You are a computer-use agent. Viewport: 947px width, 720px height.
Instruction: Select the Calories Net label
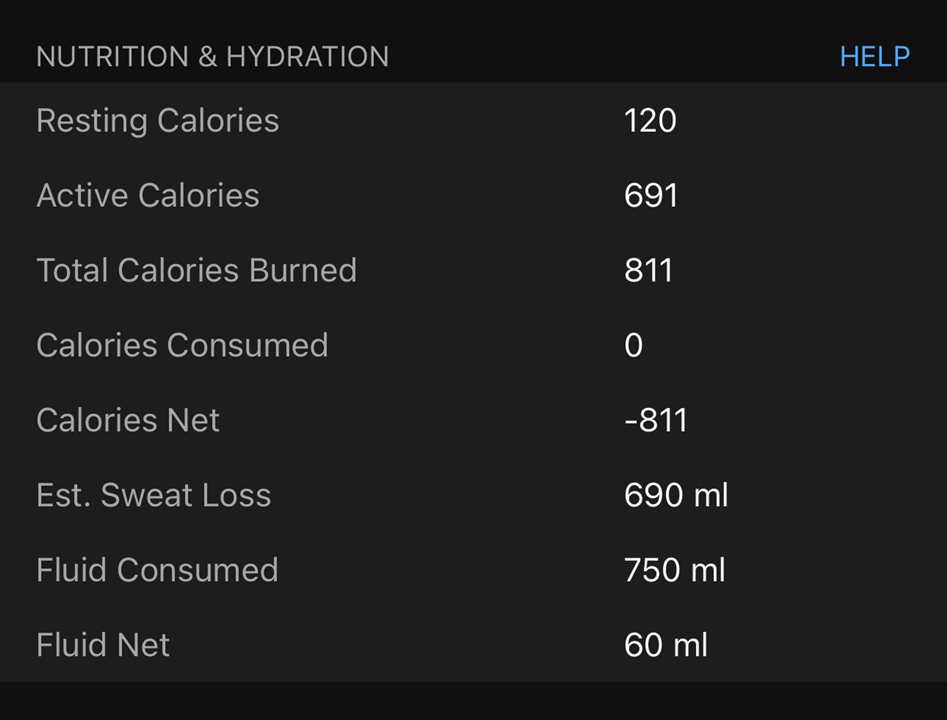127,420
